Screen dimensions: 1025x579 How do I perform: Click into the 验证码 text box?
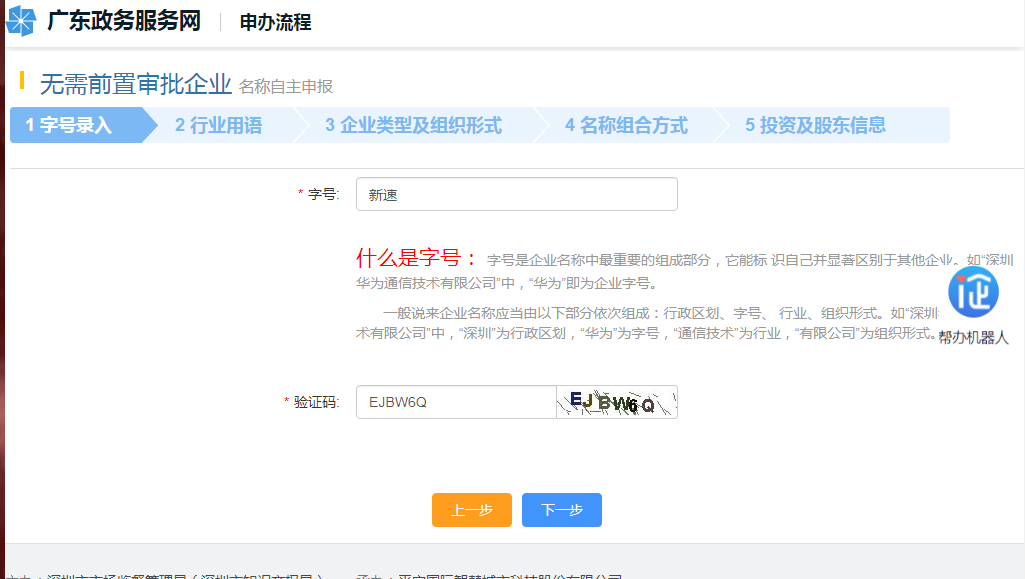[x=456, y=402]
